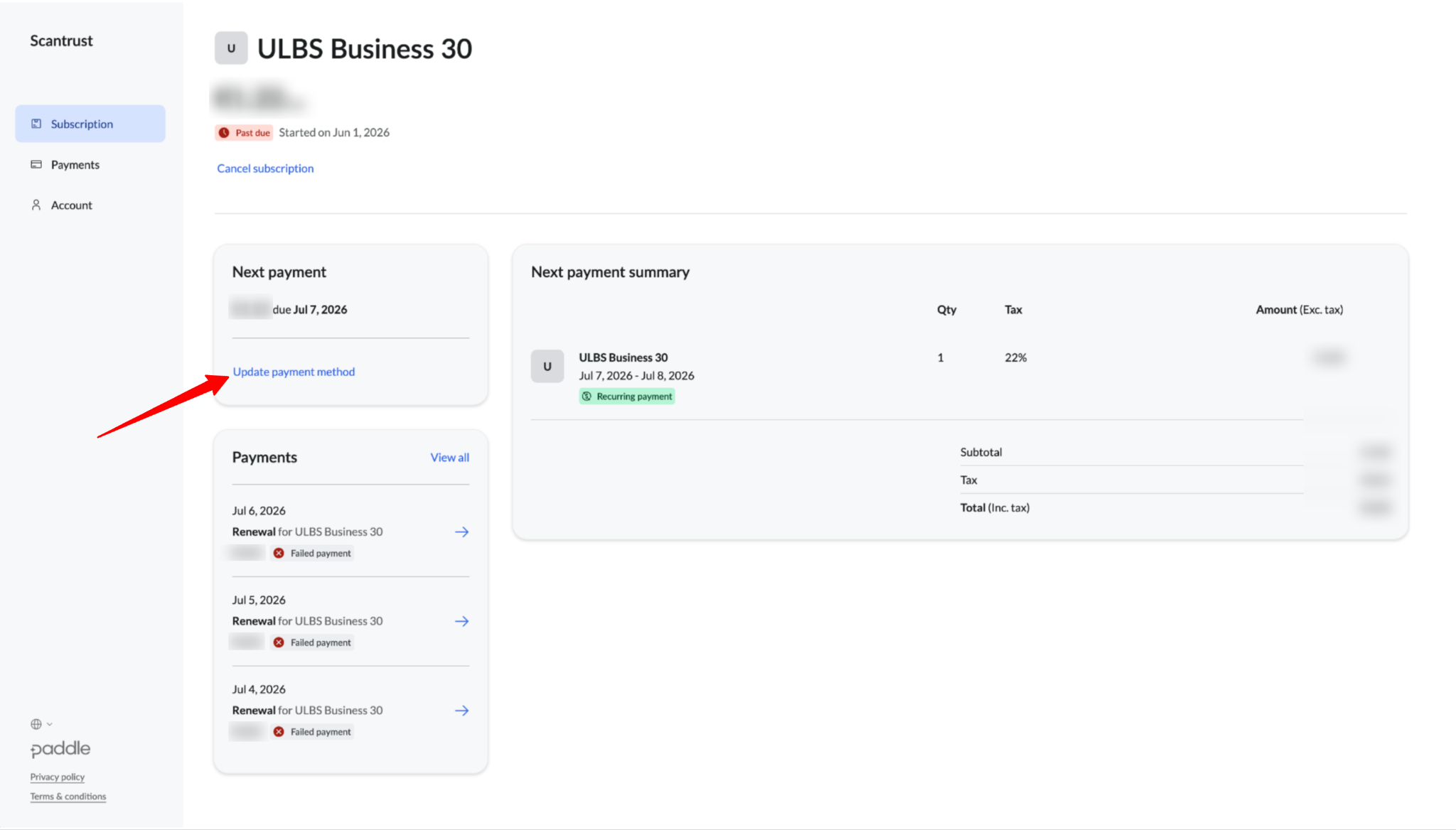The image size is (1456, 830).
Task: Go to Payments in the sidebar
Action: click(75, 164)
